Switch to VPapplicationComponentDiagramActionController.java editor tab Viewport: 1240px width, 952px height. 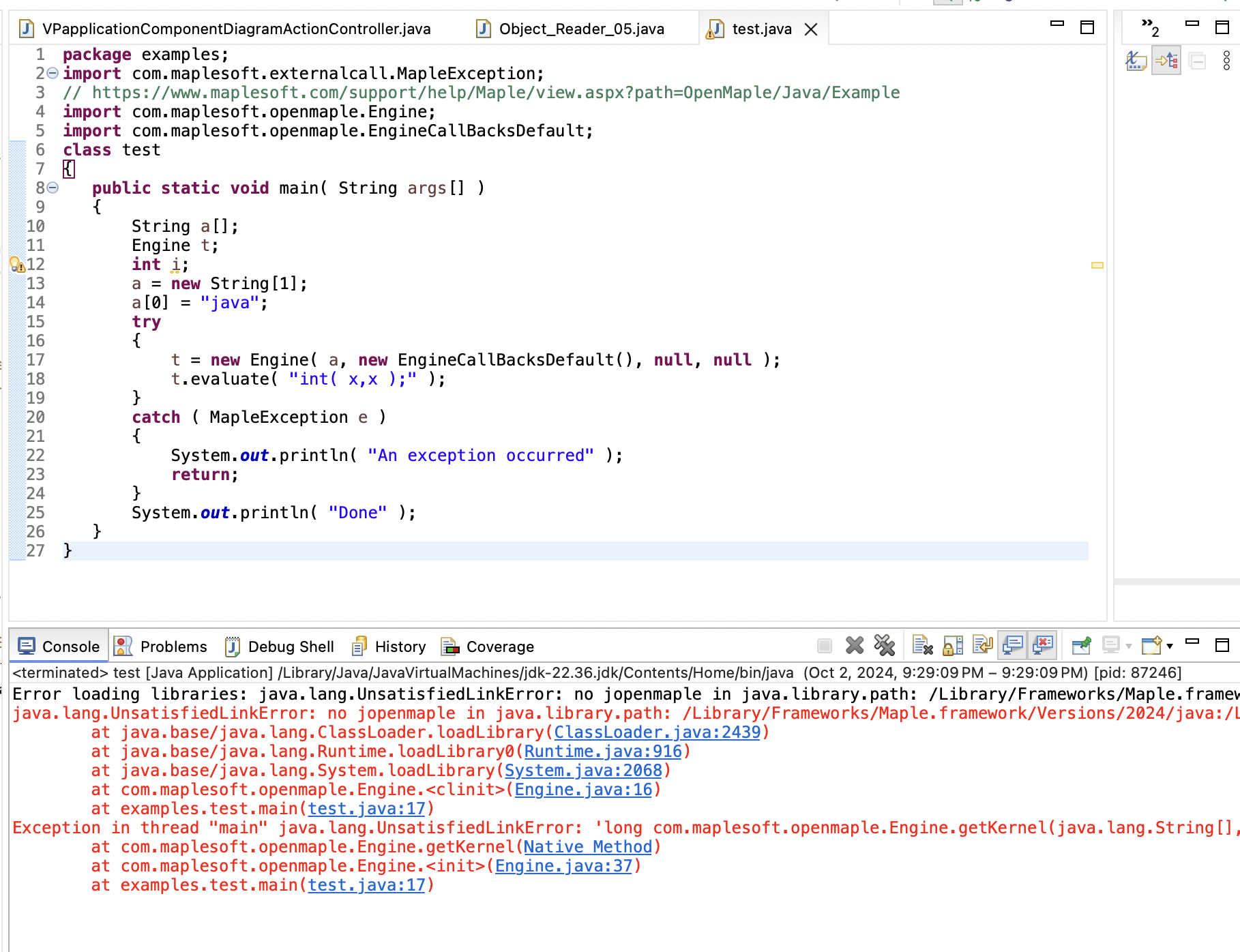coord(226,29)
